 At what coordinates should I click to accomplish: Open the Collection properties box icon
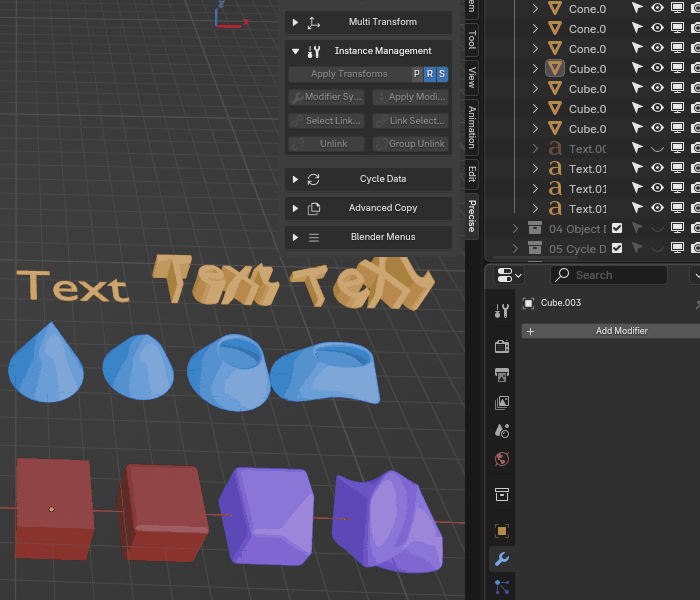point(502,494)
